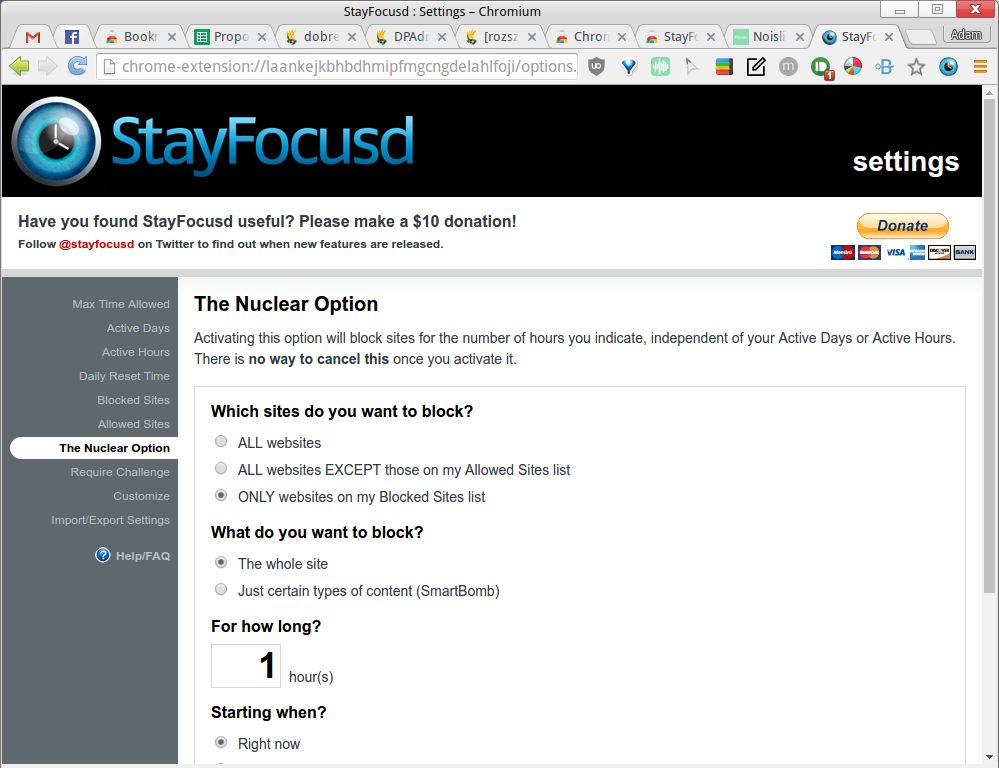Click the green extension icon with red badge
This screenshot has width=999, height=768.
pyautogui.click(x=821, y=68)
